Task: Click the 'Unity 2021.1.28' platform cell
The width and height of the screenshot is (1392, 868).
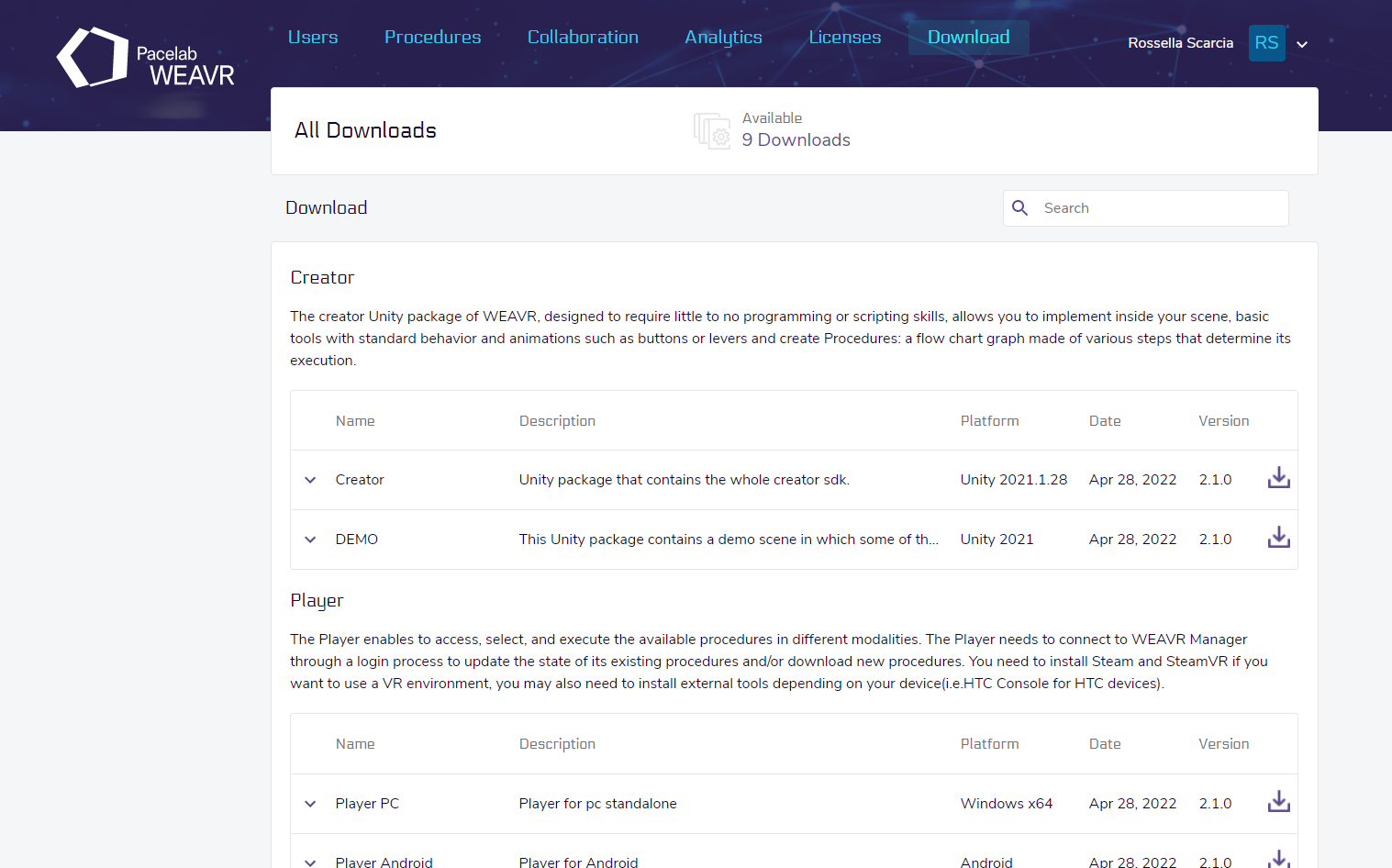Action: pyautogui.click(x=1014, y=480)
